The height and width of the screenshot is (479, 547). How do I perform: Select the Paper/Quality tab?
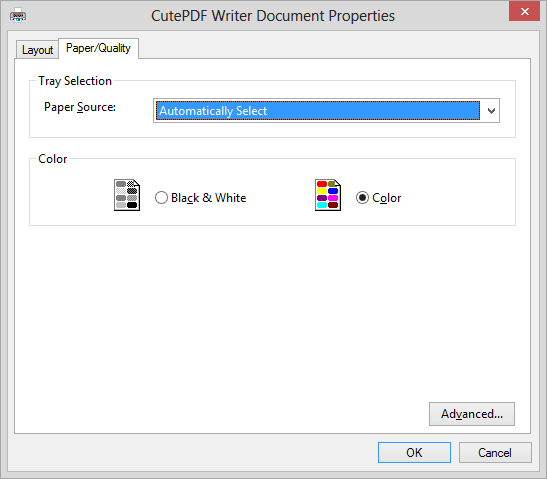point(98,48)
